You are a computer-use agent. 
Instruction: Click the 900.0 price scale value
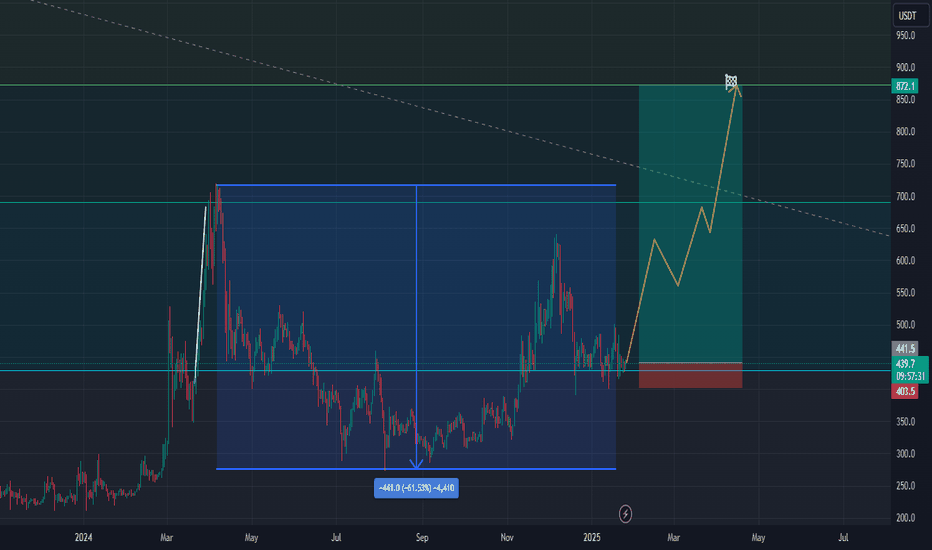tap(906, 68)
